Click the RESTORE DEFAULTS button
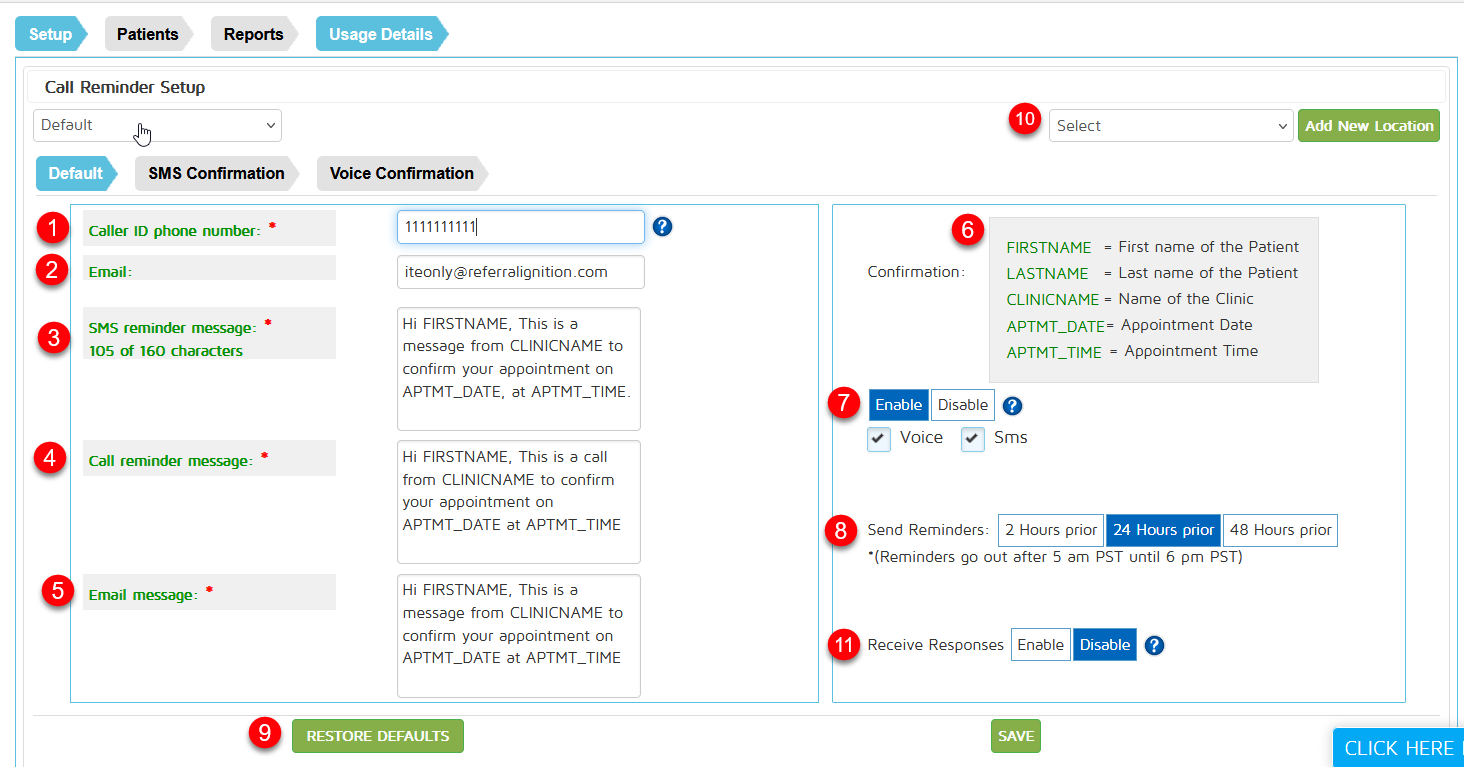This screenshot has width=1464, height=767. pyautogui.click(x=377, y=736)
